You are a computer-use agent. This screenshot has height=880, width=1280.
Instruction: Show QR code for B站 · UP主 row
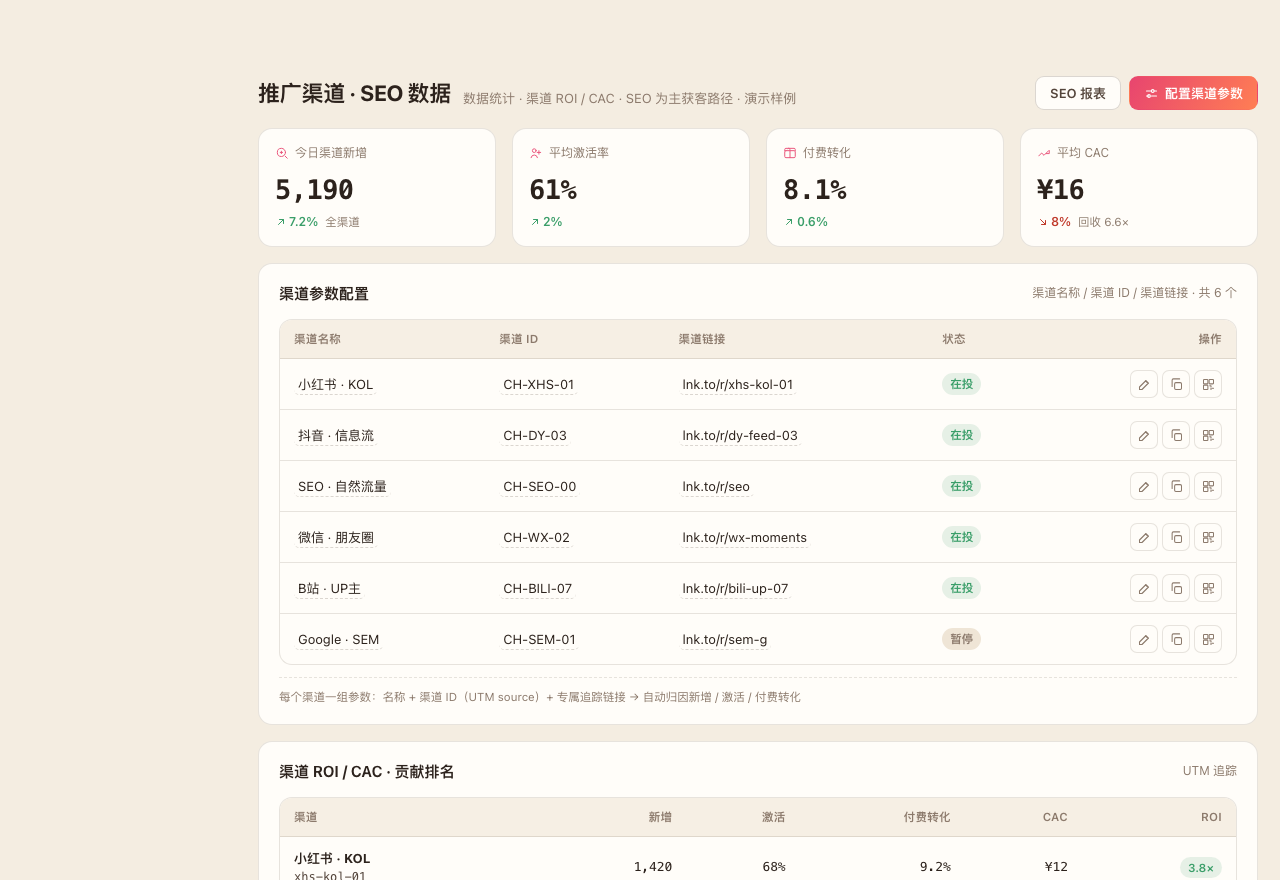(1208, 588)
